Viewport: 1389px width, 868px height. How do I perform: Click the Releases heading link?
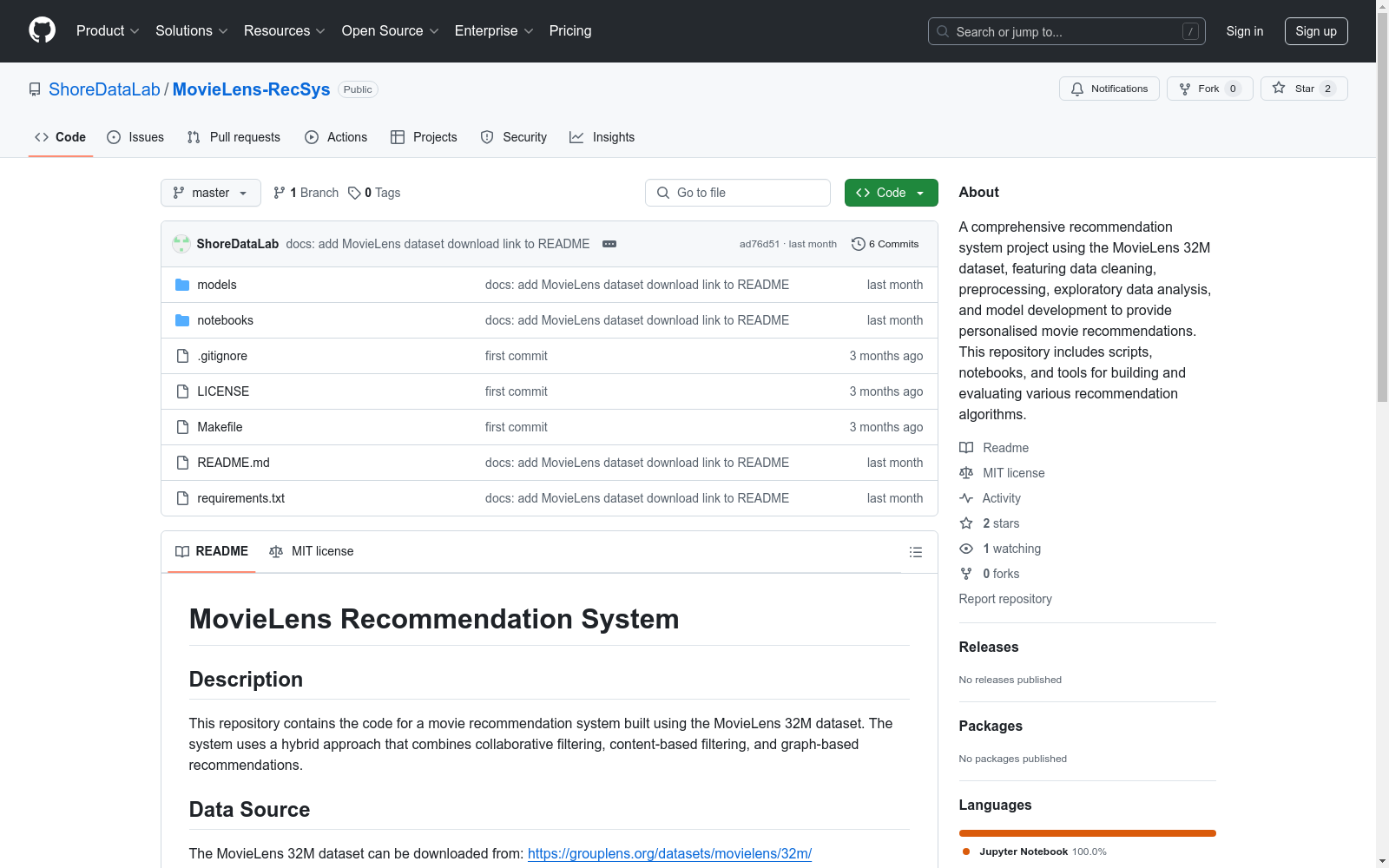coord(989,647)
